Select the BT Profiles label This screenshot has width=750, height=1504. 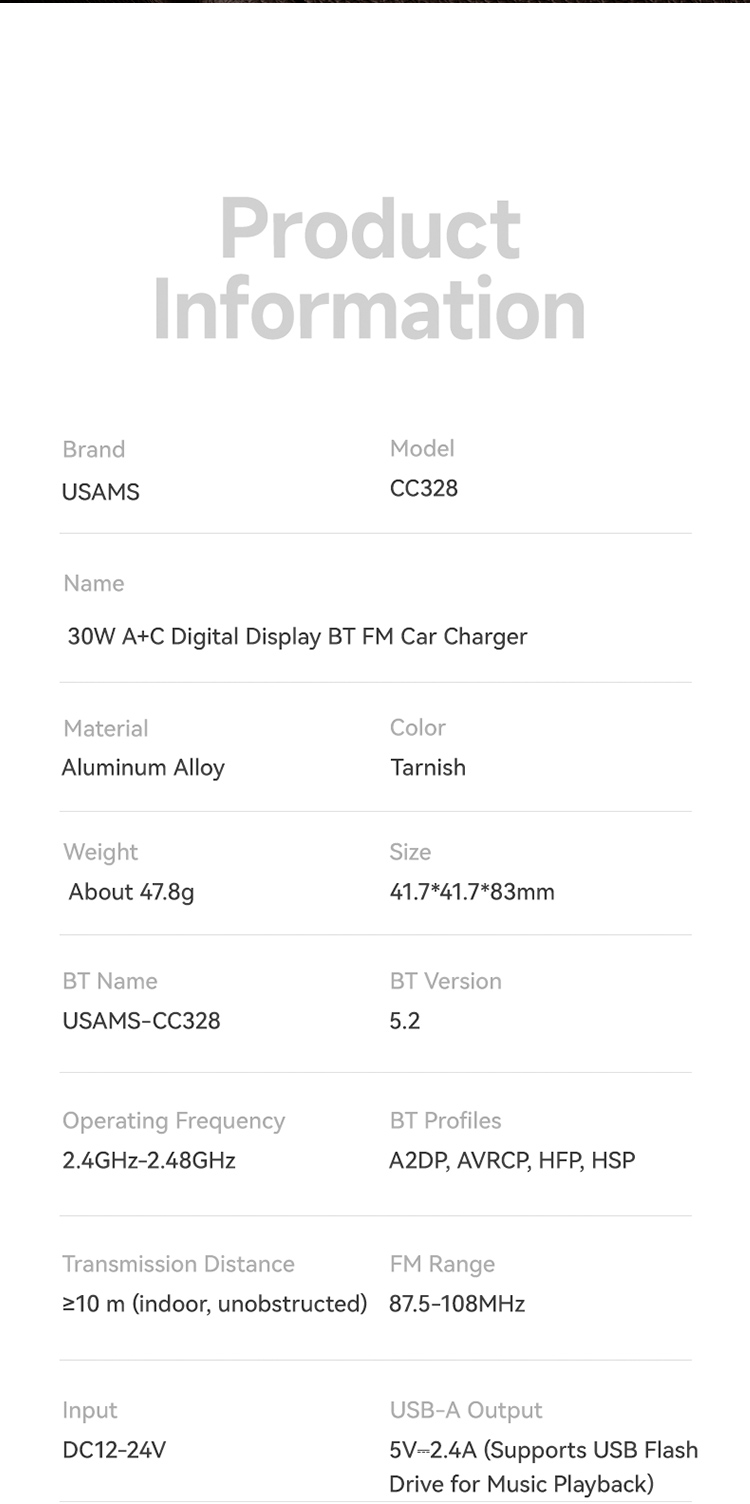[x=446, y=1121]
